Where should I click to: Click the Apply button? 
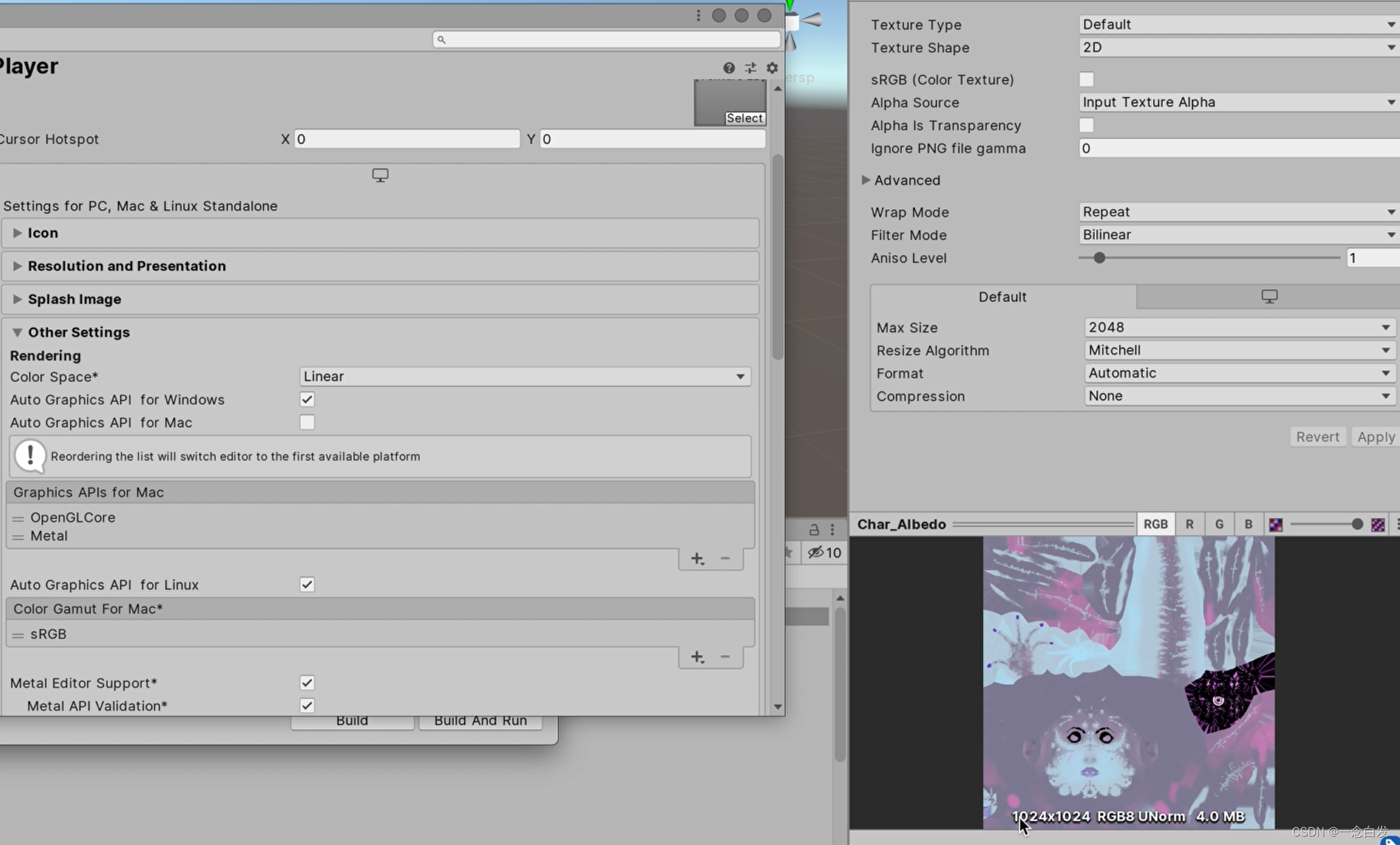[1375, 436]
